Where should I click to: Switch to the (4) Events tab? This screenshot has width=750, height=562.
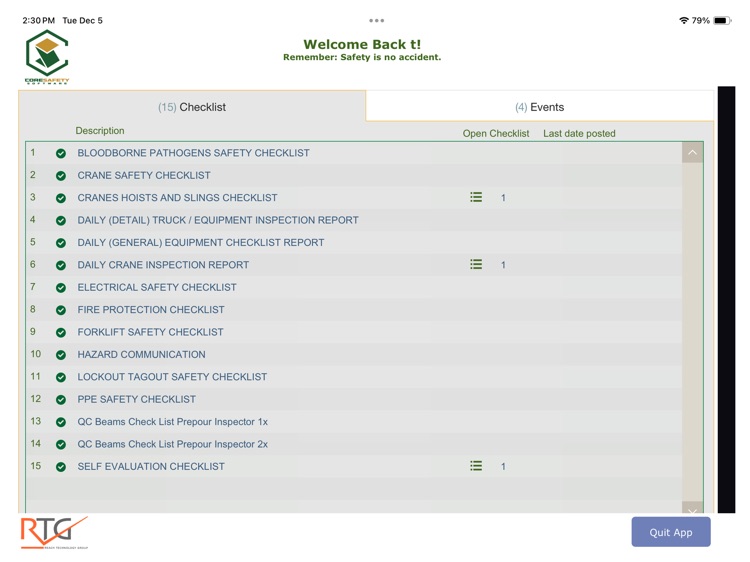[540, 107]
